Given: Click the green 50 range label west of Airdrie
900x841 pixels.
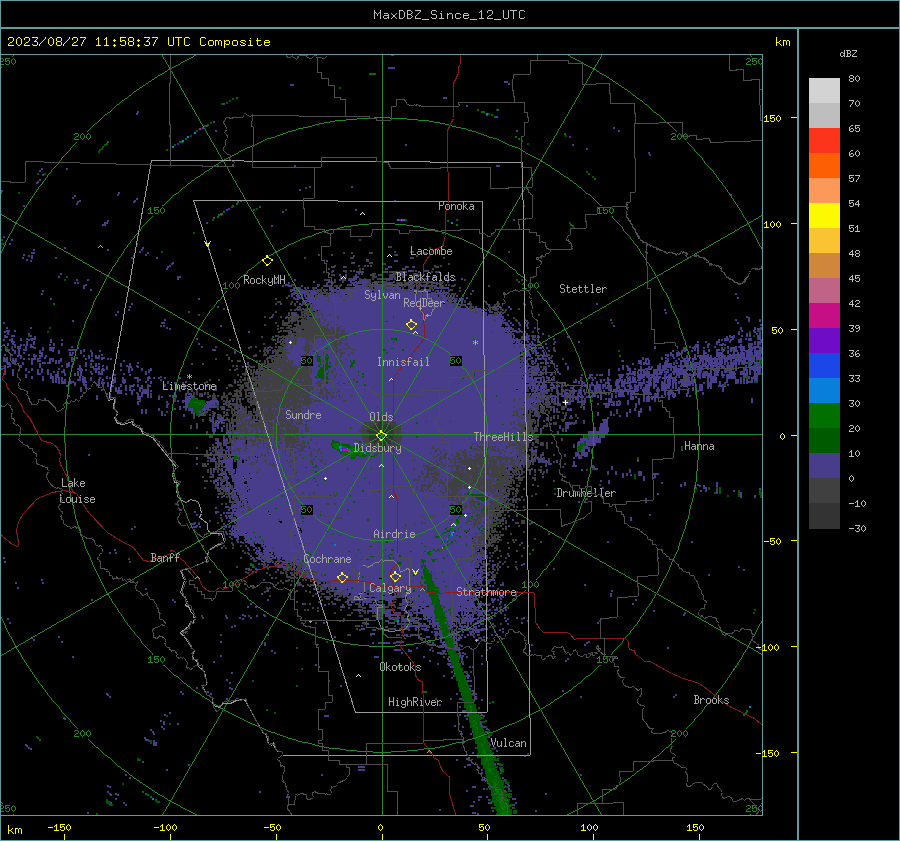Looking at the screenshot, I should click(x=307, y=509).
